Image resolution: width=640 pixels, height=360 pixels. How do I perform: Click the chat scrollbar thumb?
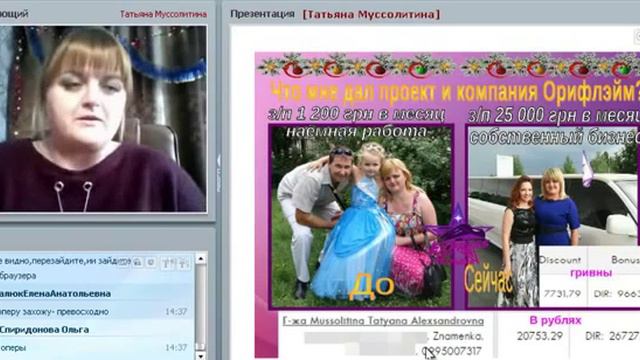pos(200,346)
